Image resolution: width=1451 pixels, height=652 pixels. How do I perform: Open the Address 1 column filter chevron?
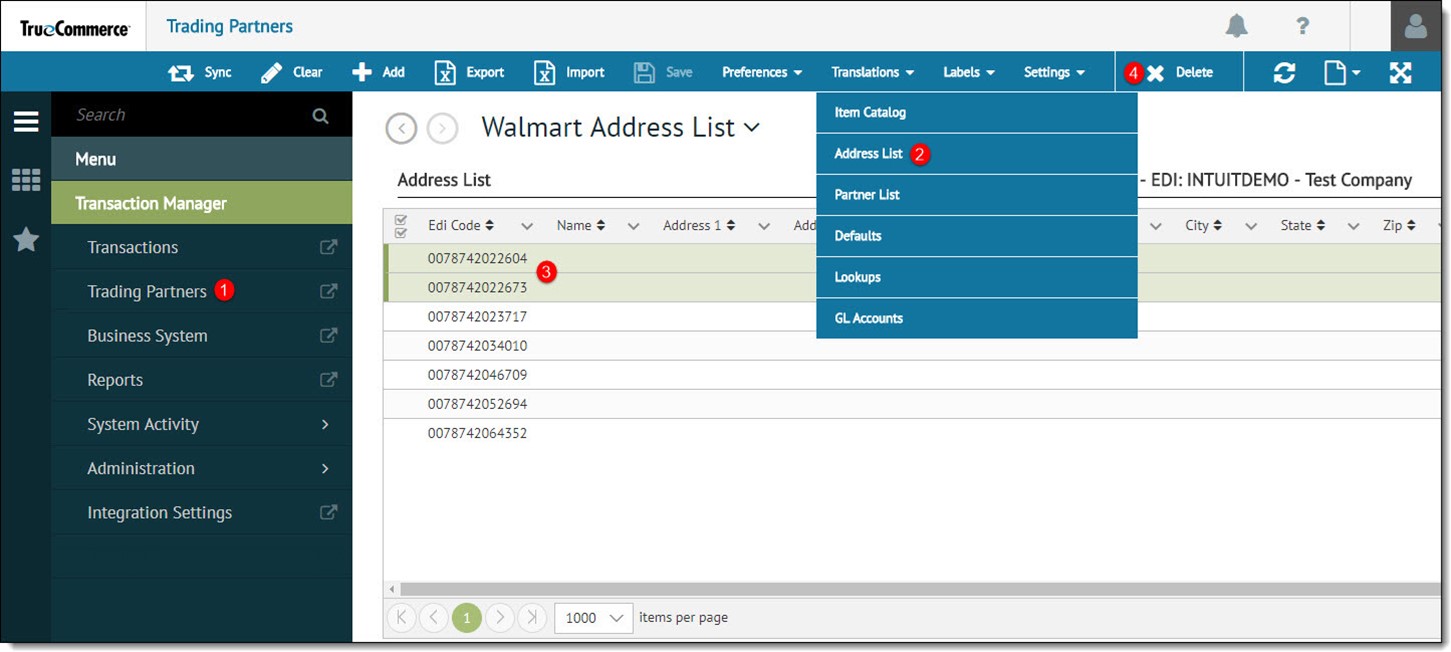[764, 226]
